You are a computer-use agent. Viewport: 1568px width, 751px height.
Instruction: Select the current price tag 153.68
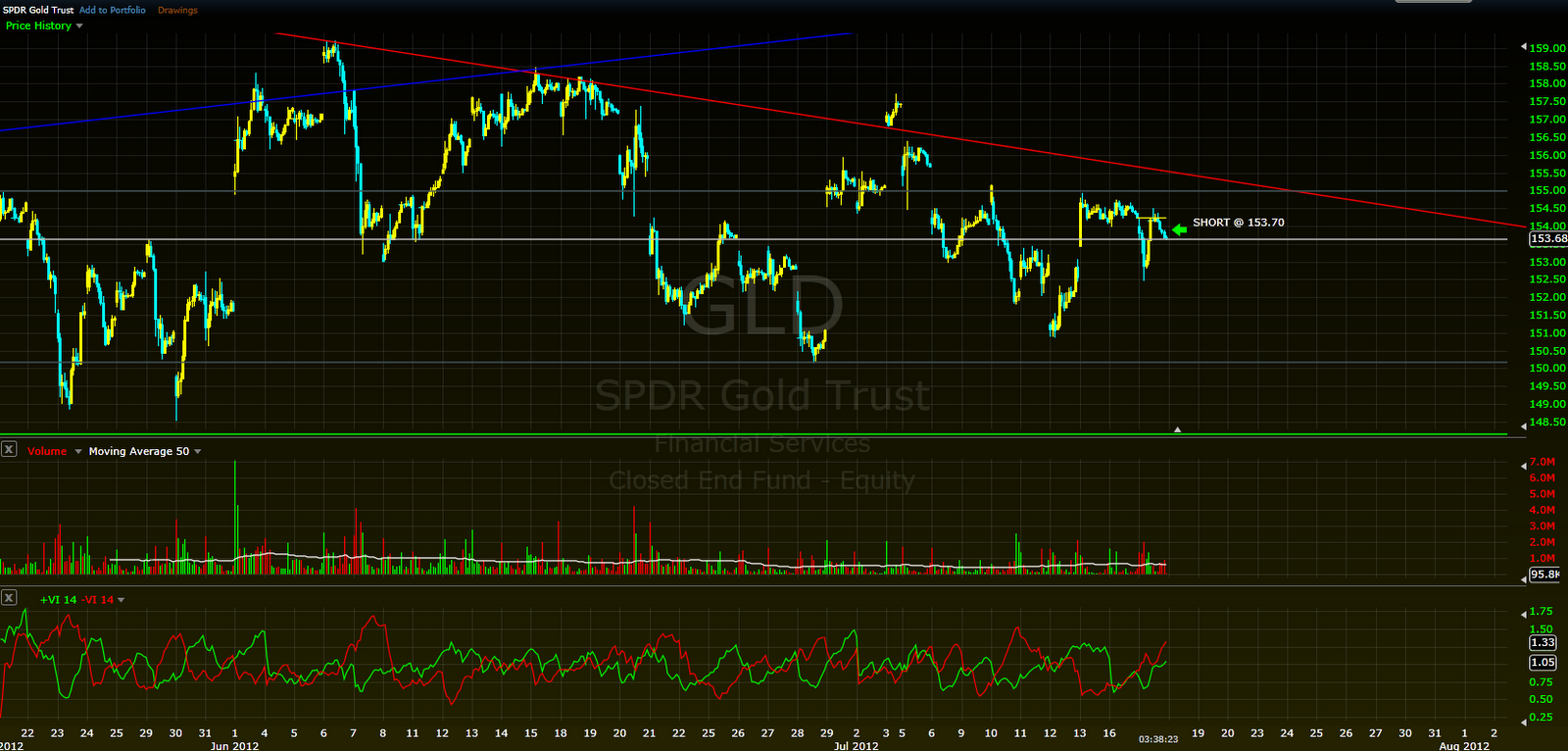coord(1548,238)
